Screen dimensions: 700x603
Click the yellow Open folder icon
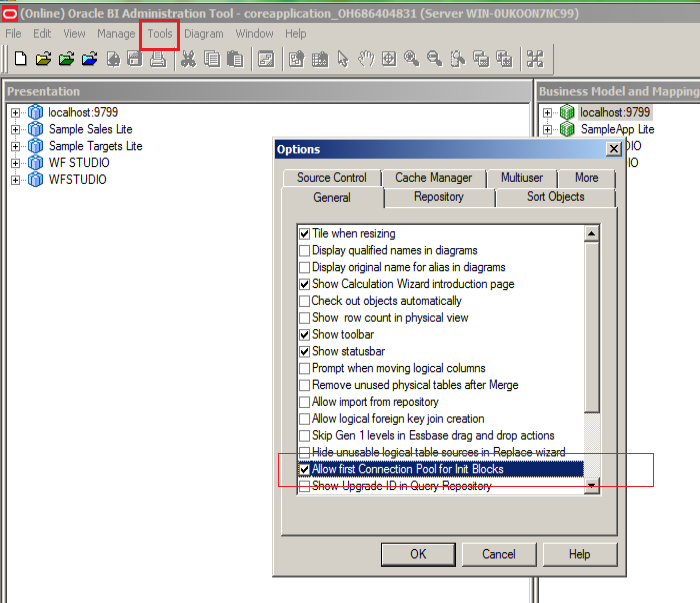tap(43, 58)
